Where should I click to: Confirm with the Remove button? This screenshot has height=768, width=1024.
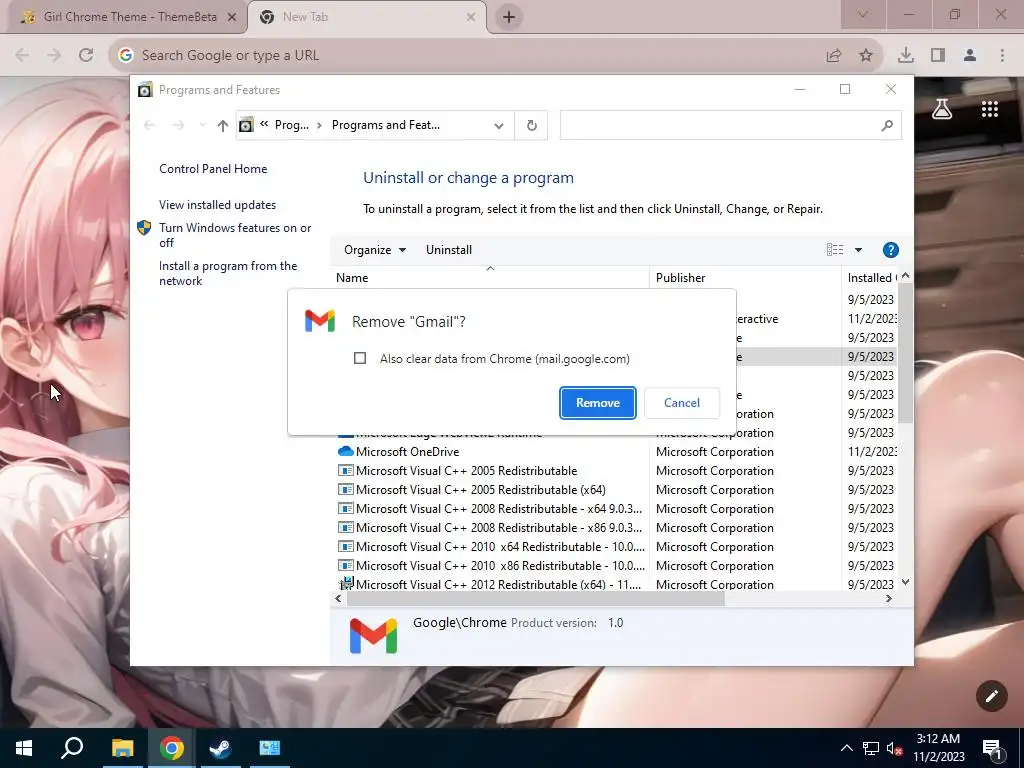tap(598, 403)
